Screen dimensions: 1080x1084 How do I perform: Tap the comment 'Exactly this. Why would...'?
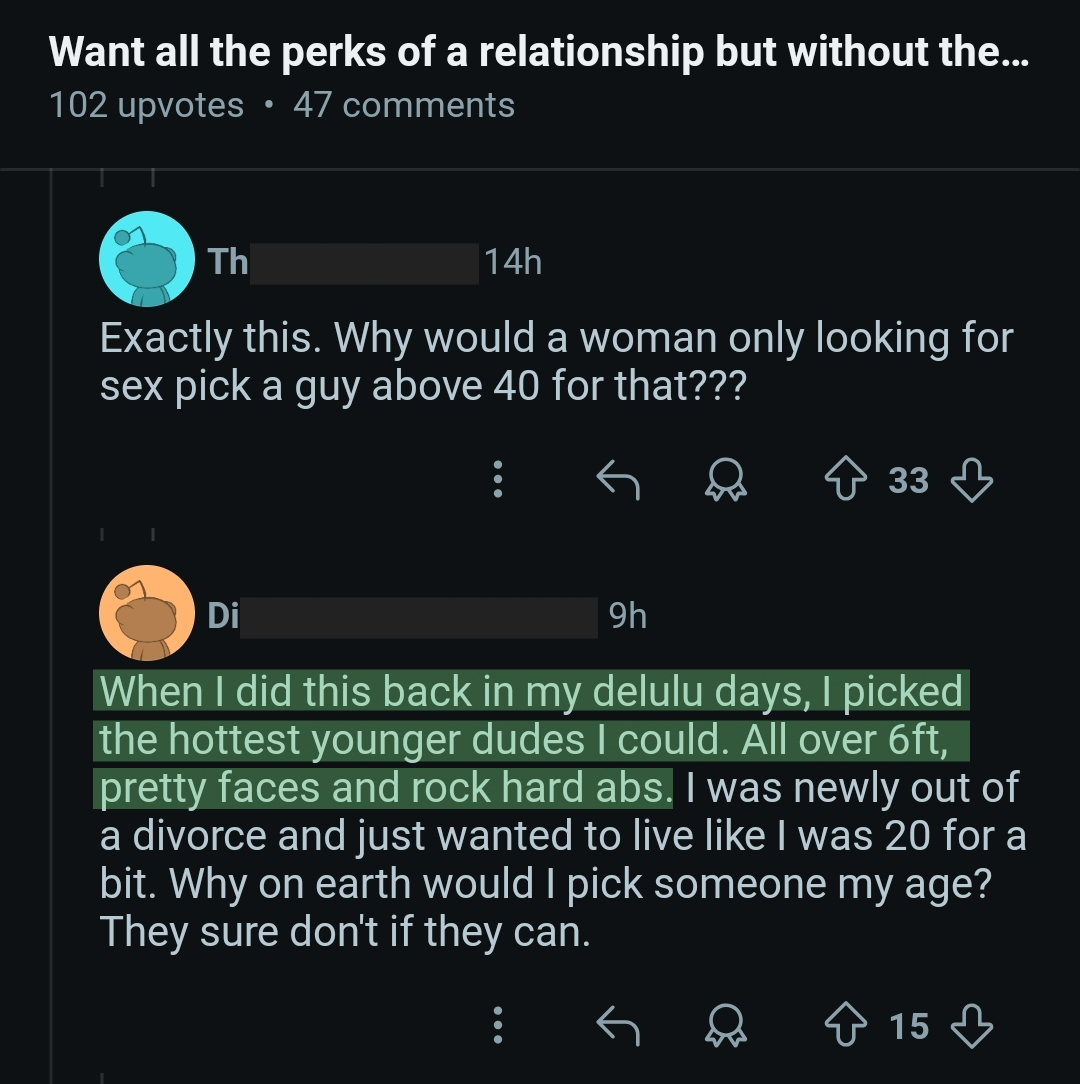[556, 362]
